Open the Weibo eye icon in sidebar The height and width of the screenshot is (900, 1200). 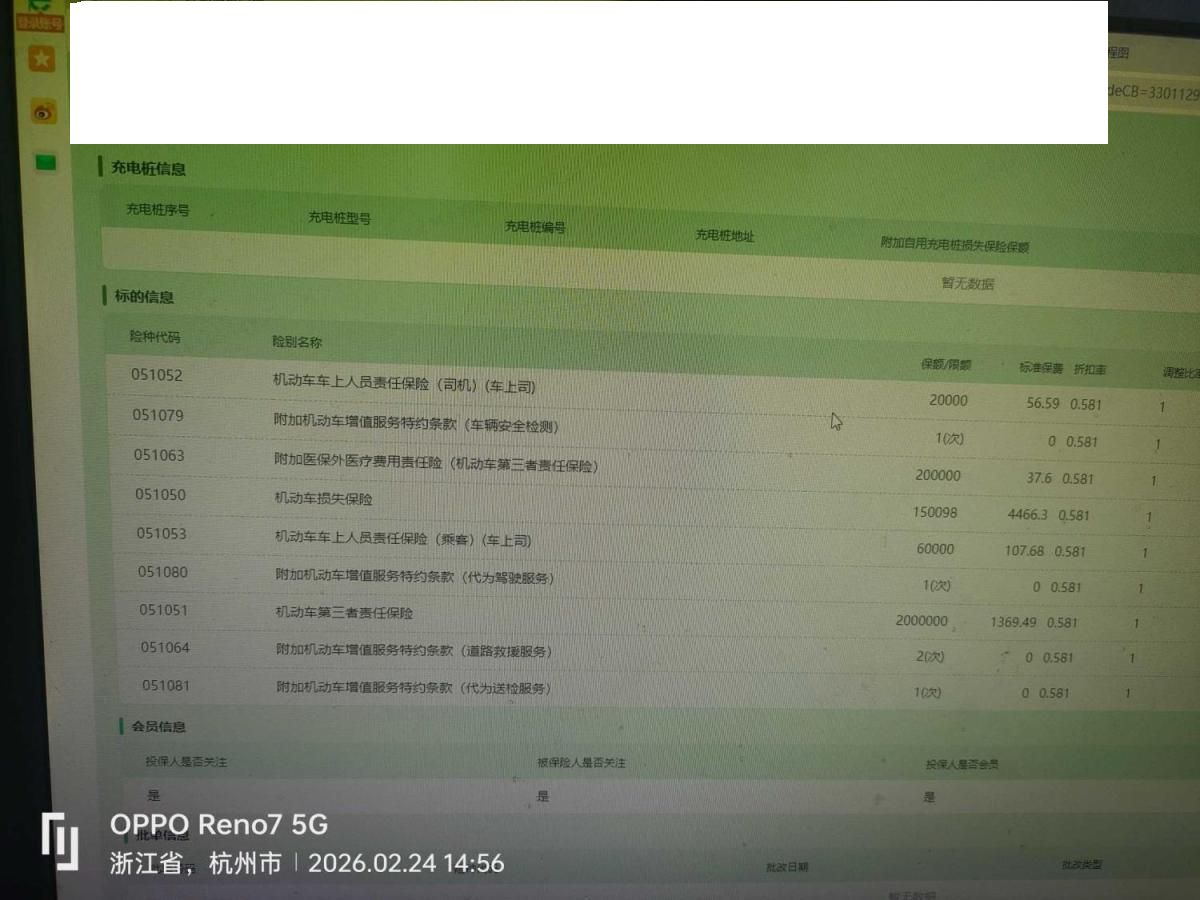coord(43,113)
